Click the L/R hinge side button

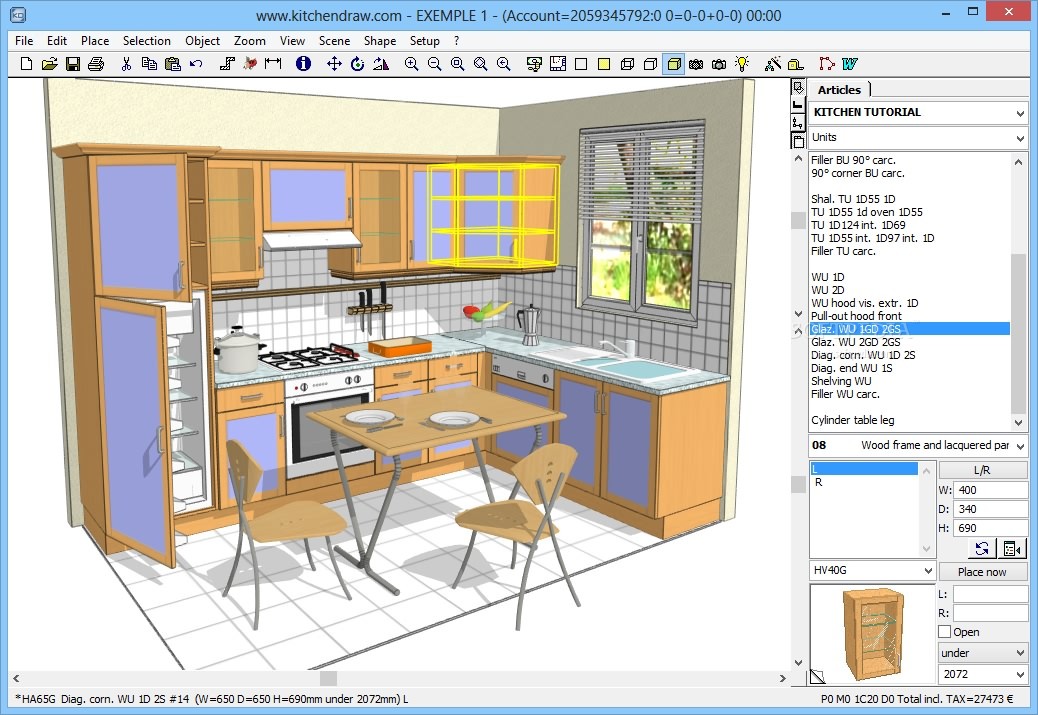982,470
